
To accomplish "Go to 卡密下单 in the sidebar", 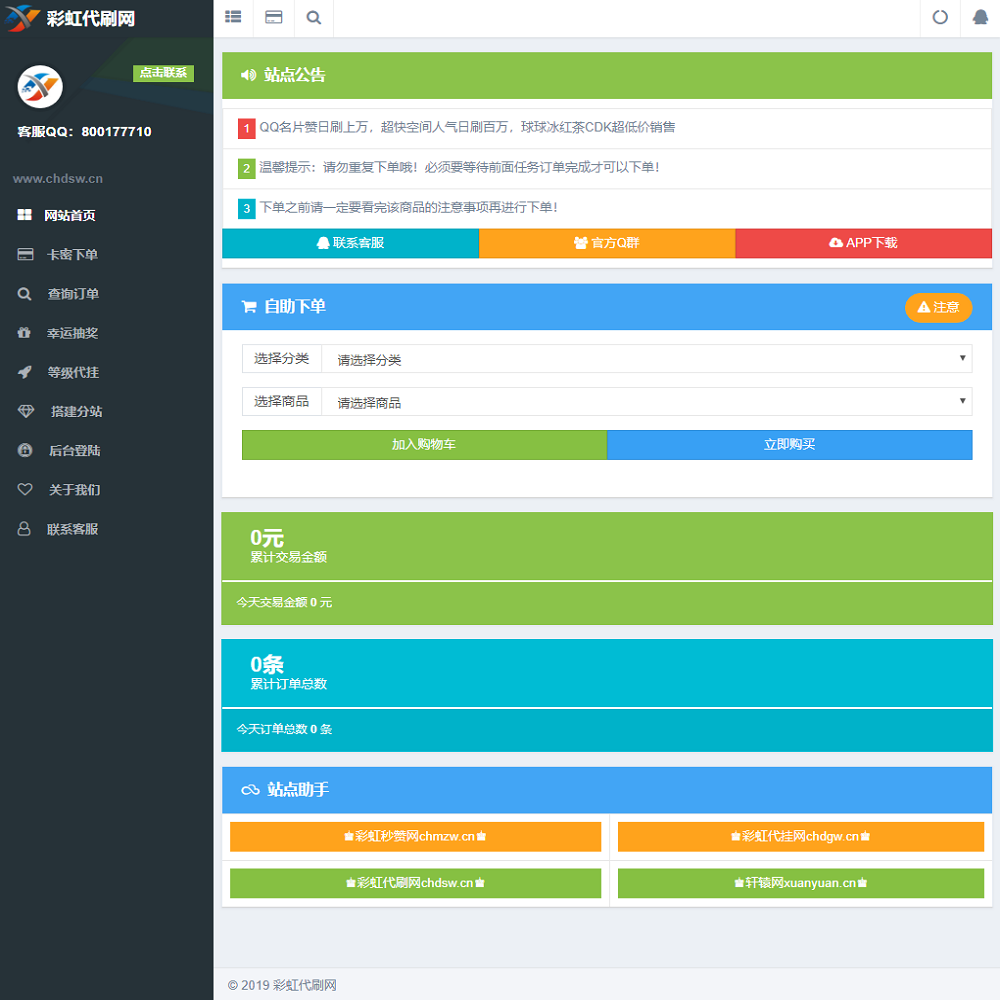I will [72, 255].
